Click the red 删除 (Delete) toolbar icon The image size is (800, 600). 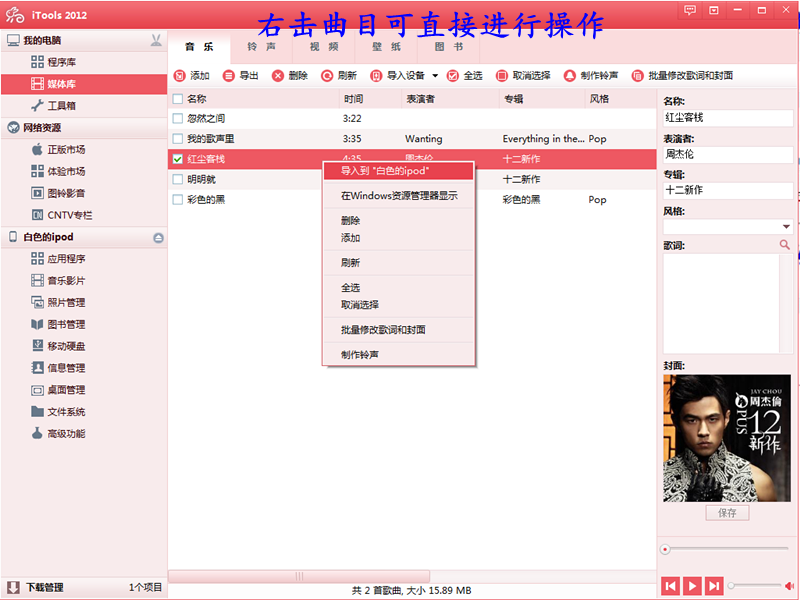[x=278, y=76]
